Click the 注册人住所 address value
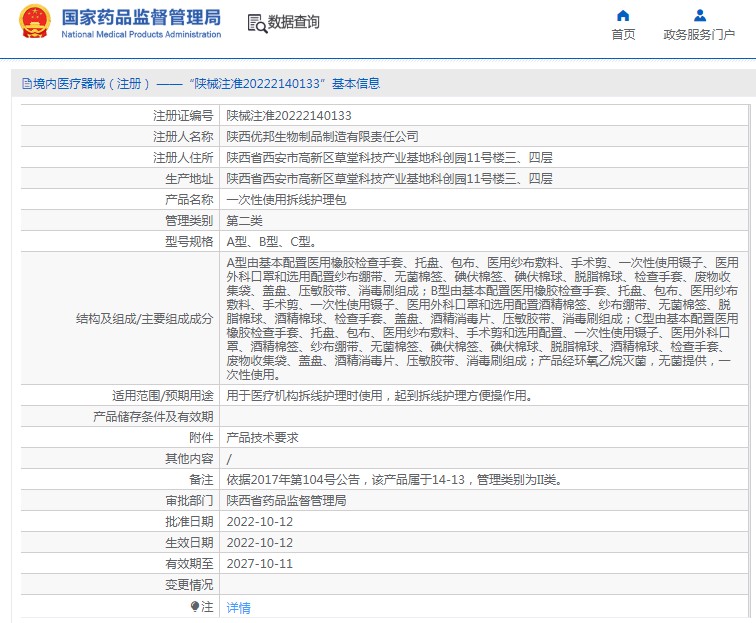This screenshot has width=756, height=623. 389,158
